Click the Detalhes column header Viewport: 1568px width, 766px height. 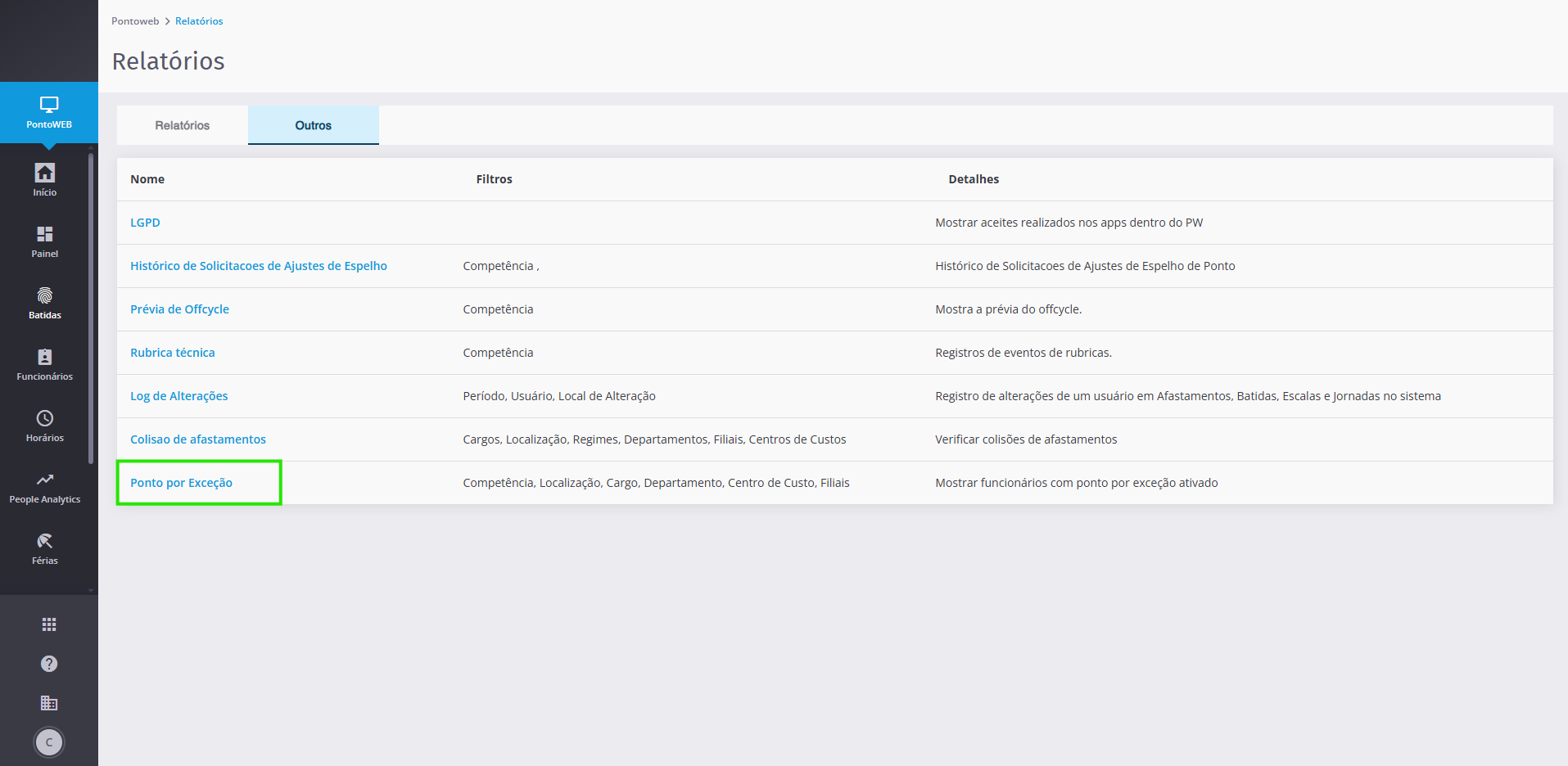(x=974, y=179)
